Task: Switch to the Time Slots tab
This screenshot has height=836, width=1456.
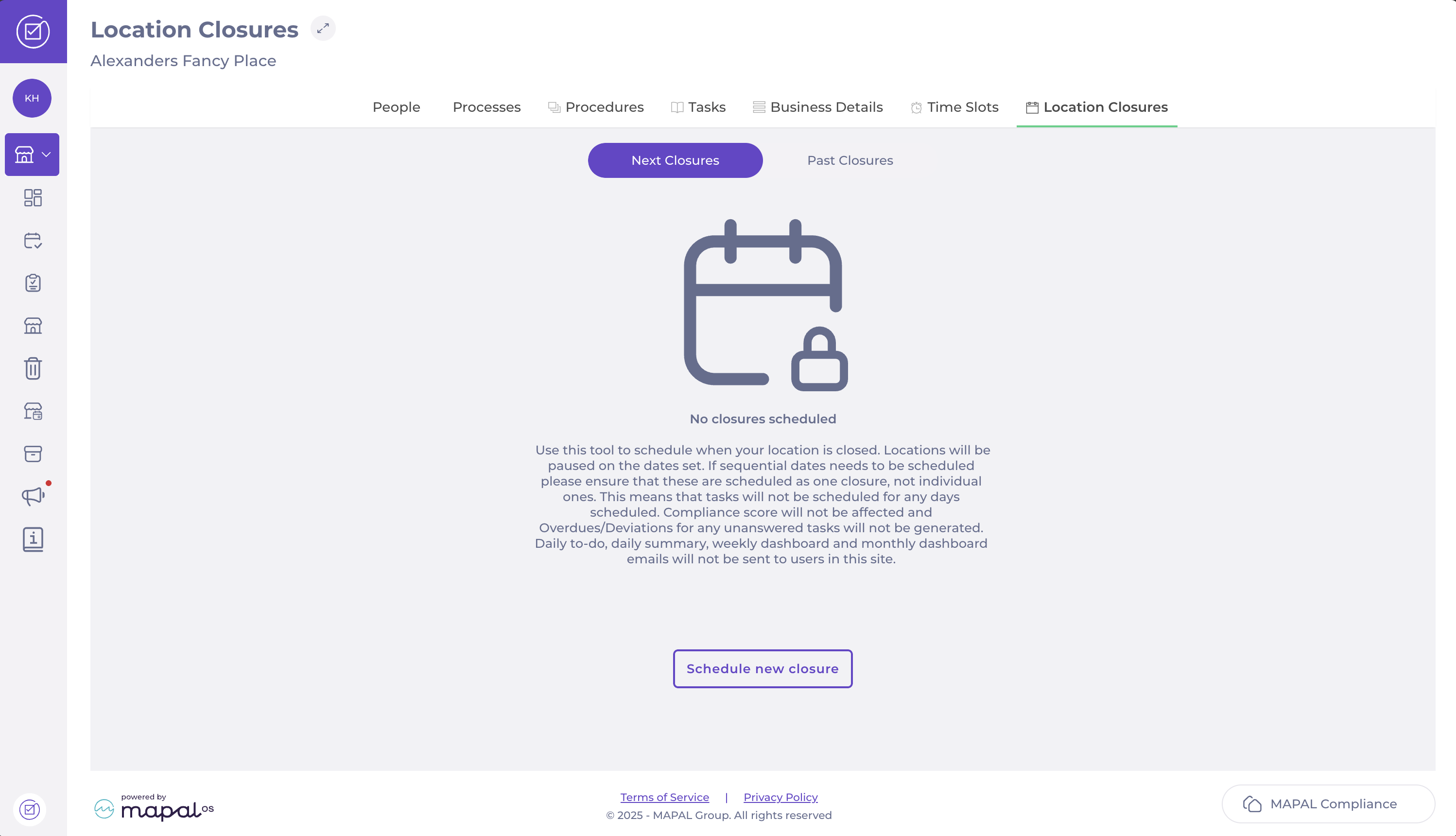Action: coord(954,107)
